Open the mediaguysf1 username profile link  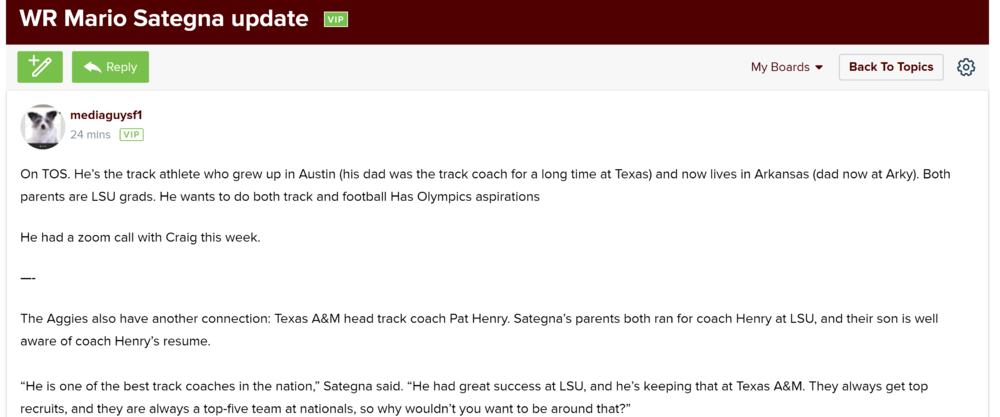pos(106,115)
